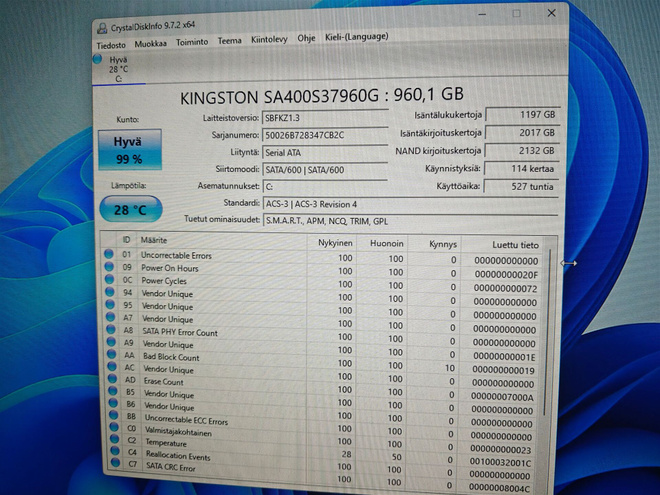The height and width of the screenshot is (495, 660).
Task: Select the Erase Count text
Action: click(164, 382)
